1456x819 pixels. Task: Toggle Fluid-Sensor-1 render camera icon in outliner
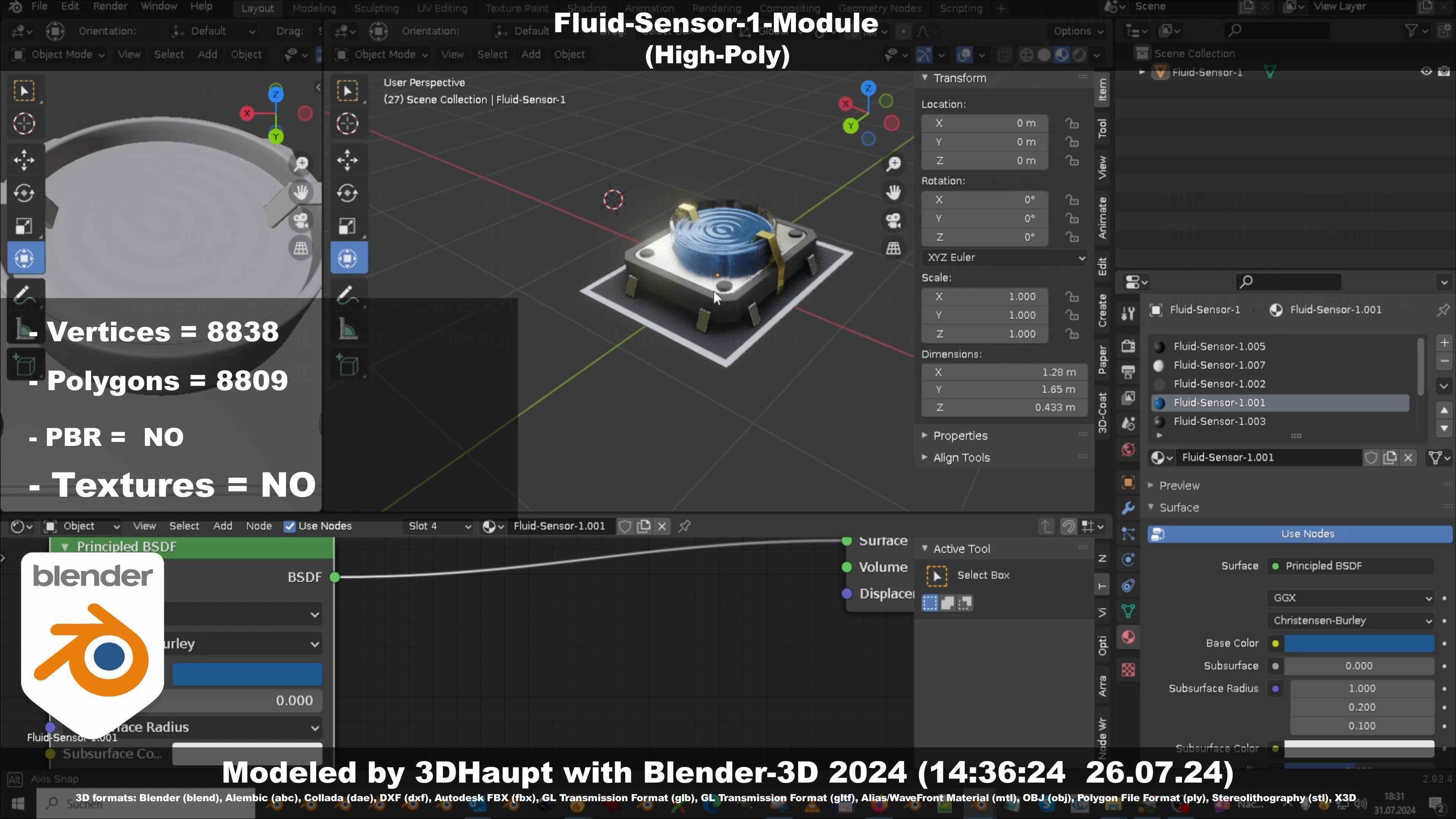point(1444,72)
